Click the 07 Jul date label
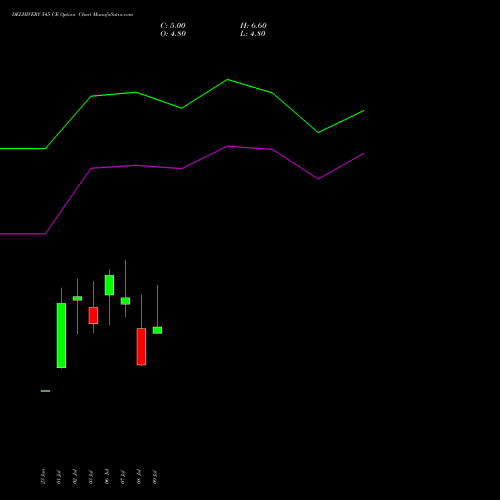This screenshot has height=500, width=500. pos(123,477)
